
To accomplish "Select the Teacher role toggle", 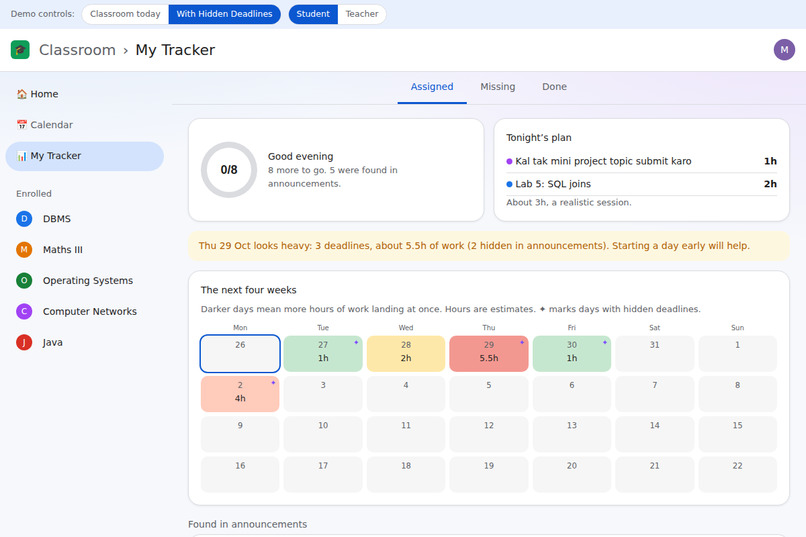I will click(x=362, y=14).
